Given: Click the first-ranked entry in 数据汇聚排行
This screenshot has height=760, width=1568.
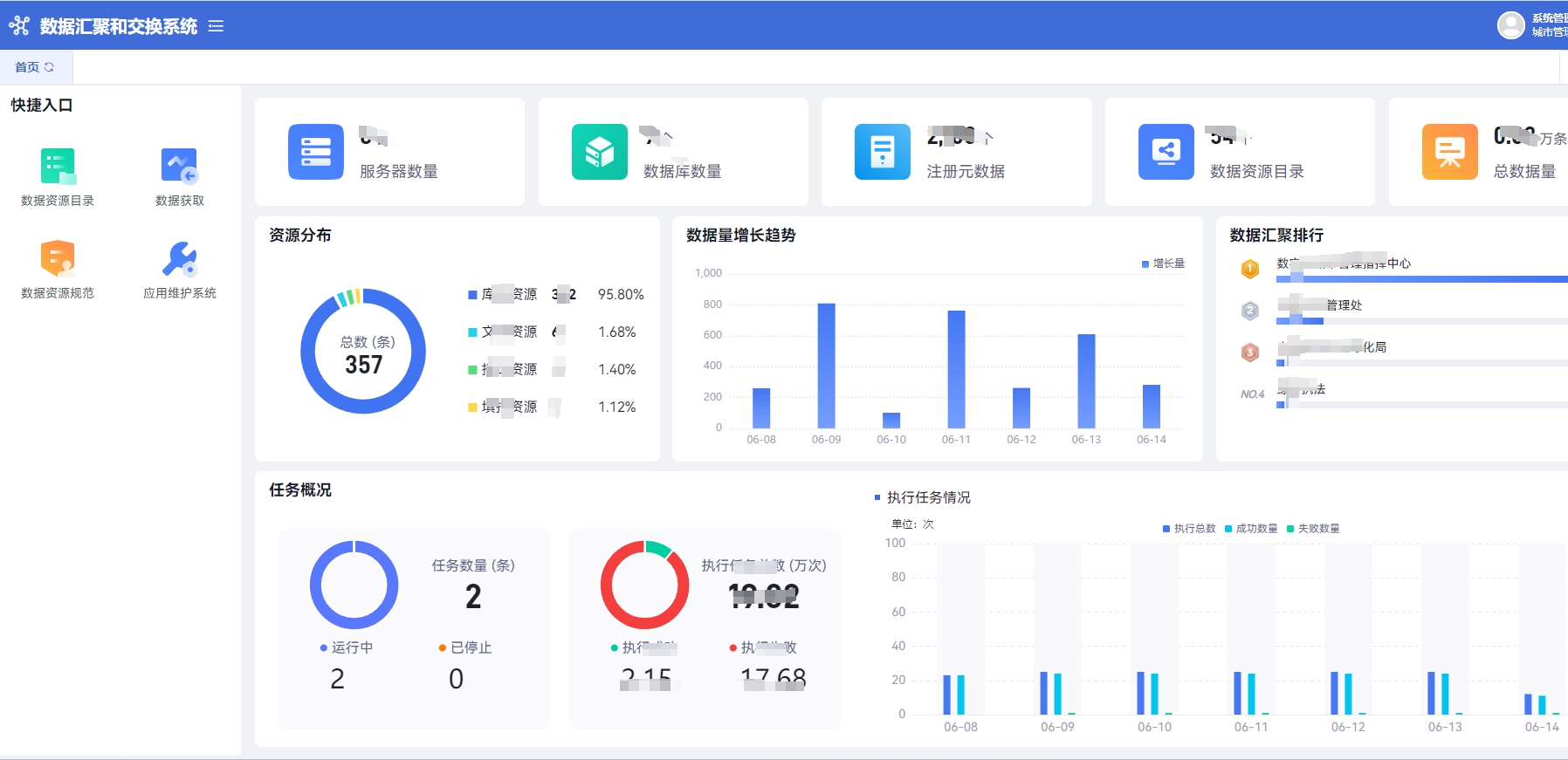Looking at the screenshot, I should point(1343,264).
